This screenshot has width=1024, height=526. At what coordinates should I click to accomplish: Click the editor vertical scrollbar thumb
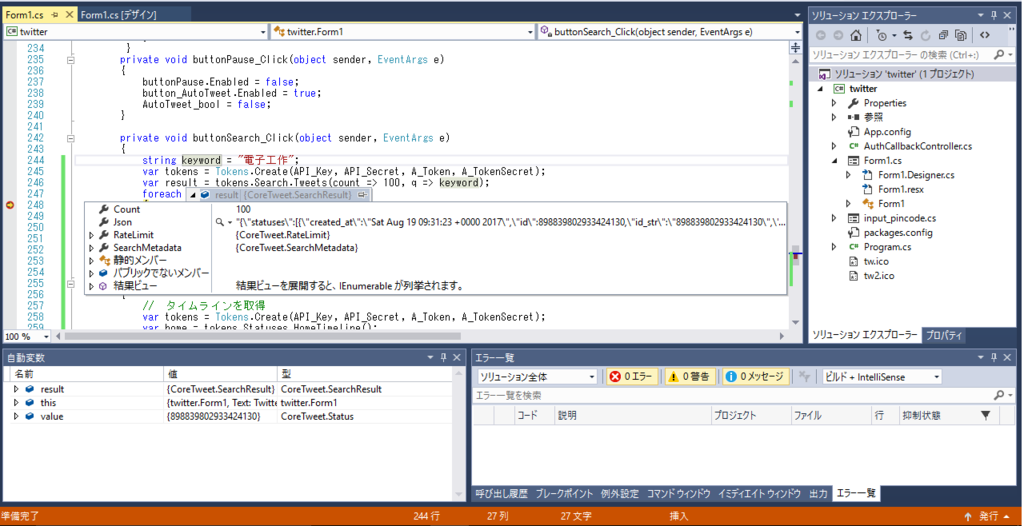(795, 254)
